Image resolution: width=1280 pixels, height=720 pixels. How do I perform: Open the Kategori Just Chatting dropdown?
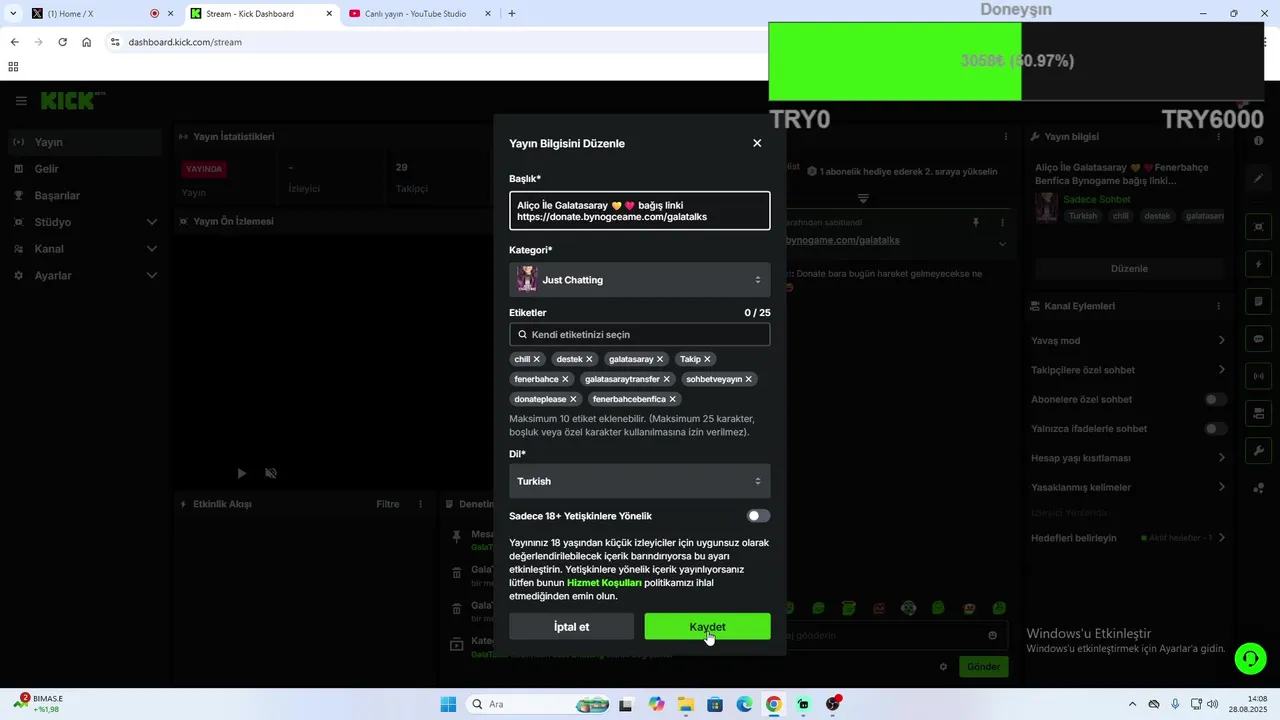640,280
